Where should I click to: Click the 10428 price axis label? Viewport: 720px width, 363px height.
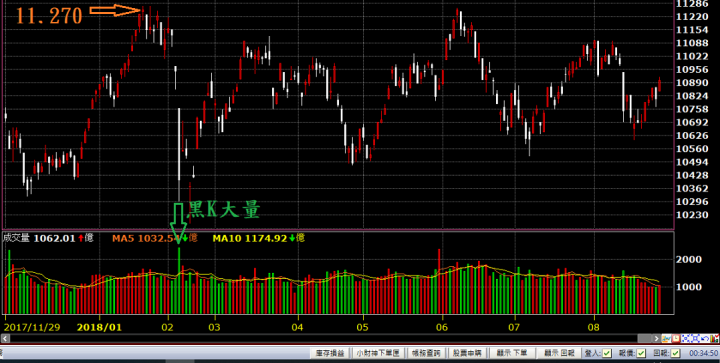[x=692, y=175]
